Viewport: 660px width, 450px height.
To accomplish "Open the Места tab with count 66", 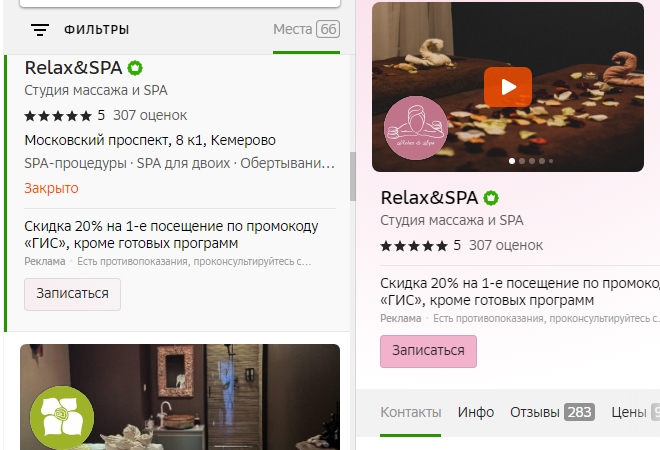I will click(306, 29).
